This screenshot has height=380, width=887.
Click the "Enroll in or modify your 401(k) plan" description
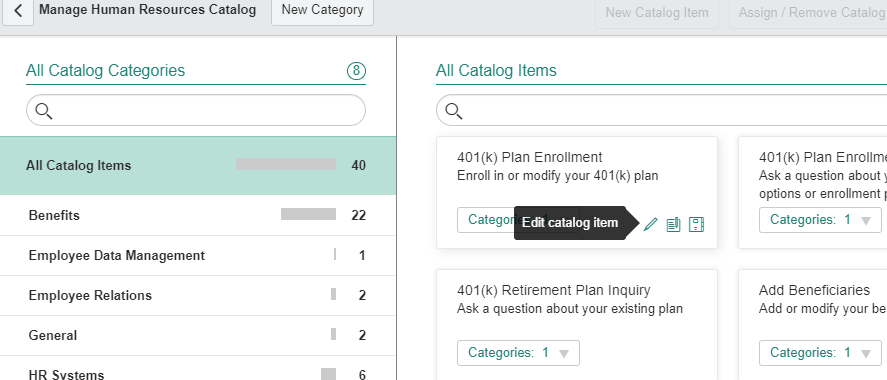pos(558,176)
